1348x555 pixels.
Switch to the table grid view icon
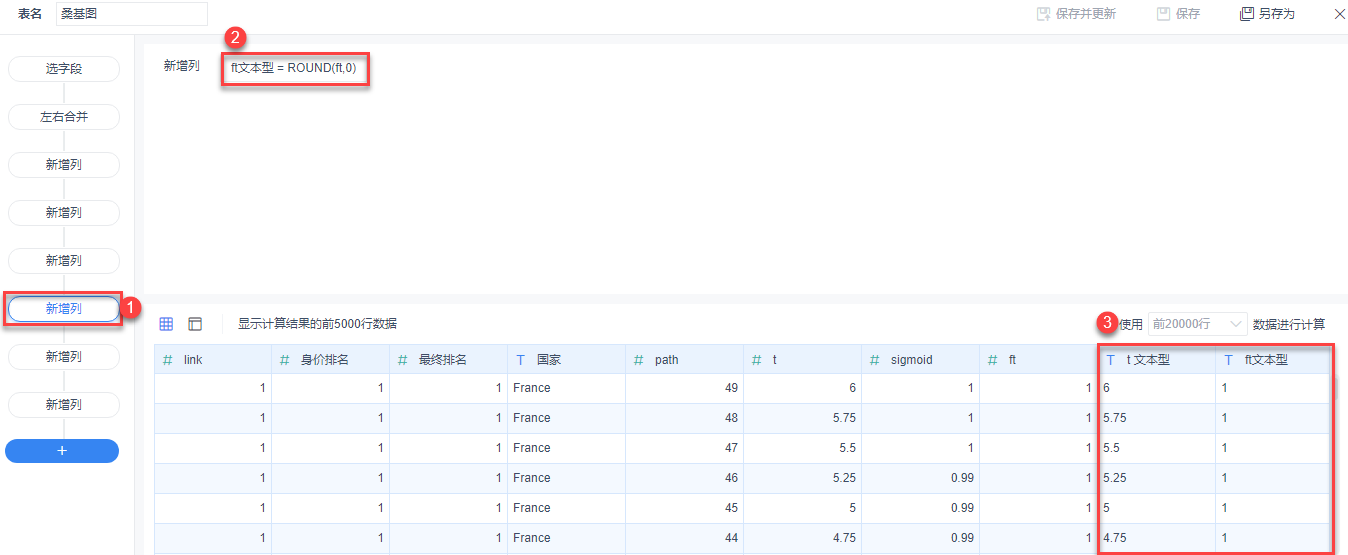167,324
